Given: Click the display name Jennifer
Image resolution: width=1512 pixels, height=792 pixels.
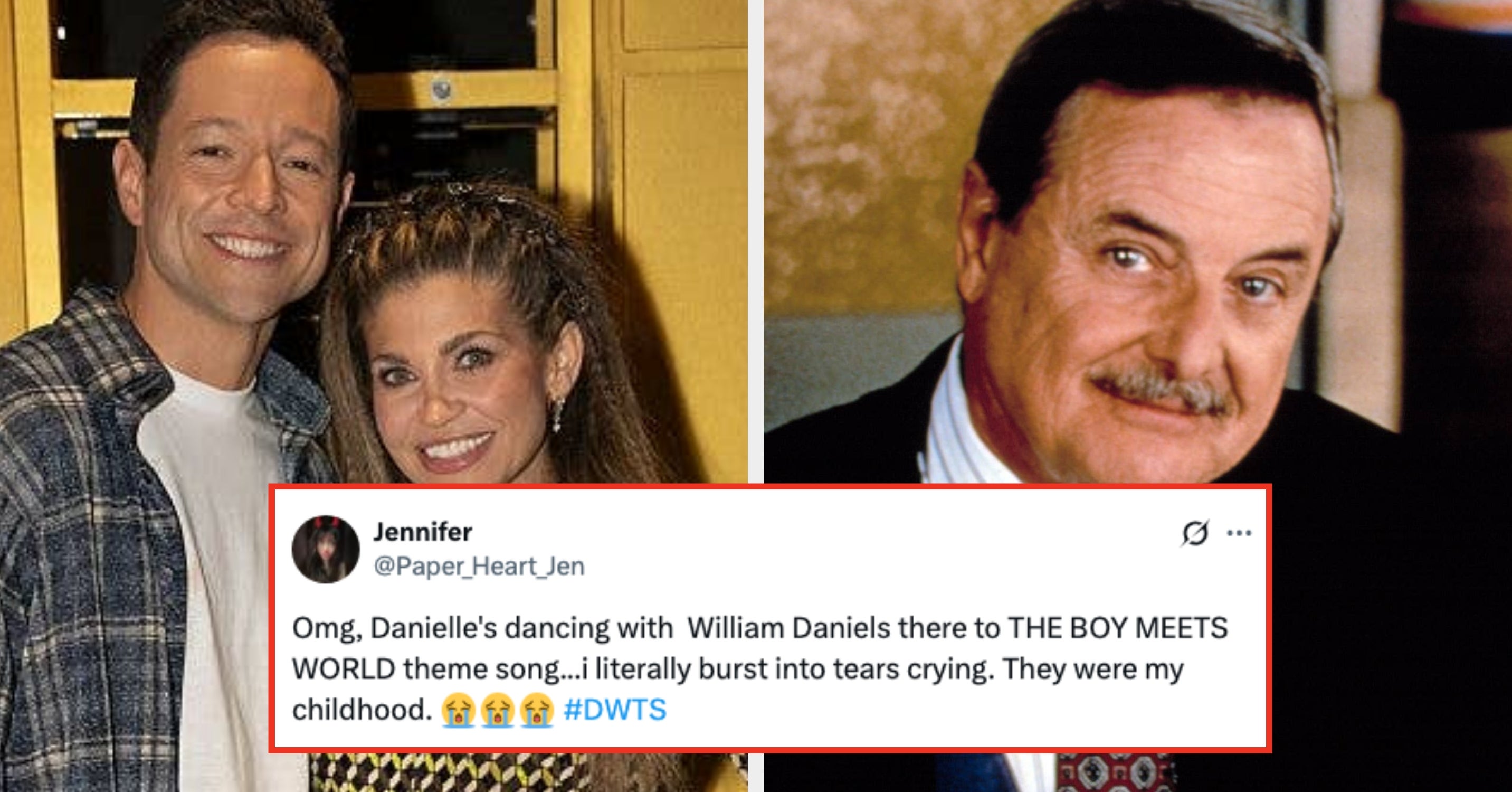Looking at the screenshot, I should coord(423,532).
